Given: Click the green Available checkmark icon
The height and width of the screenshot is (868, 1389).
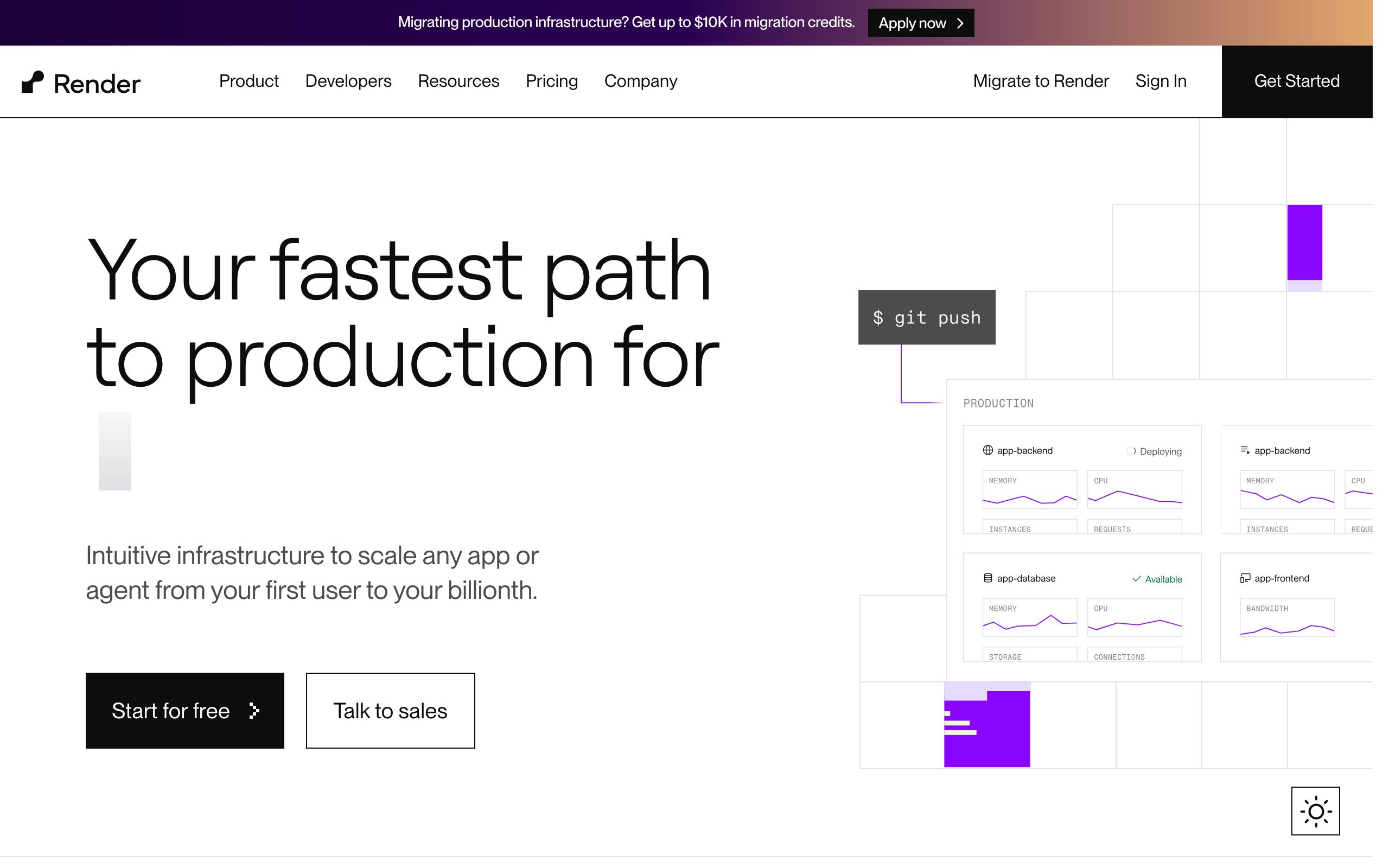Looking at the screenshot, I should (1136, 579).
